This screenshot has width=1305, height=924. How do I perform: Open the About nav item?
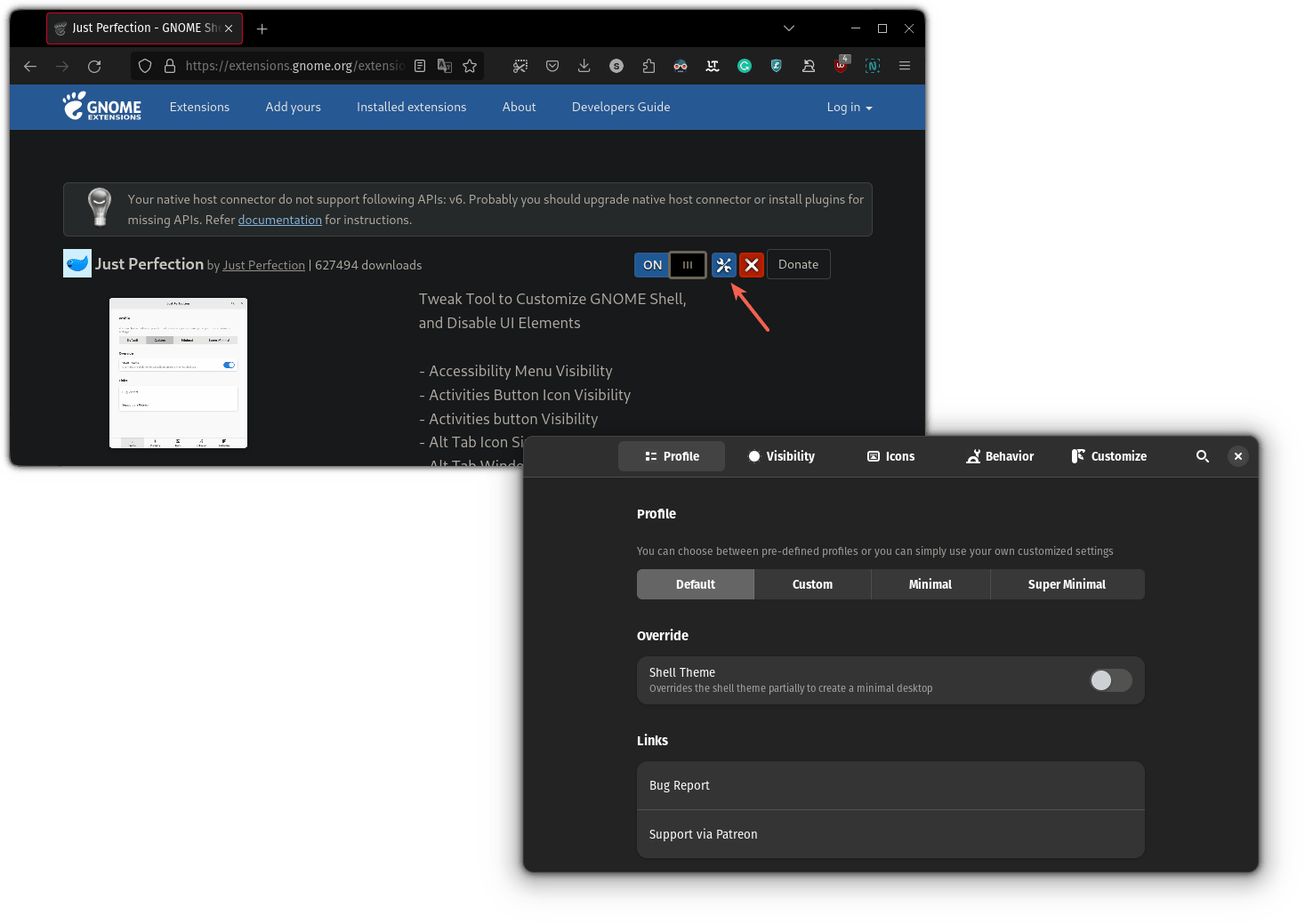520,107
